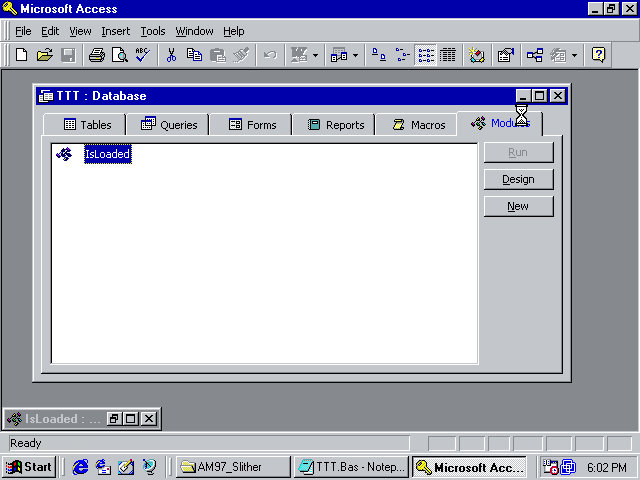
Task: Click the View Channels quick launch icon
Action: pyautogui.click(x=149, y=467)
